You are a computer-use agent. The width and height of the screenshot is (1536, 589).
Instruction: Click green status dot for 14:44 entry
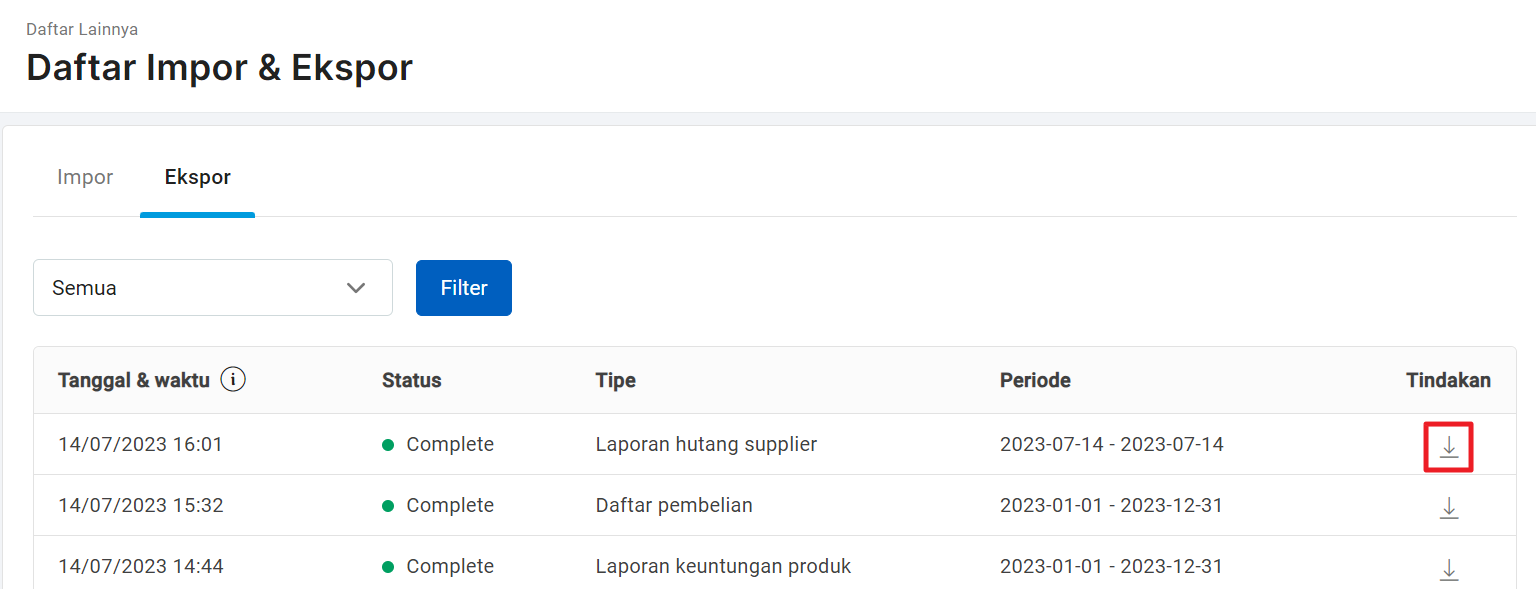coord(388,567)
